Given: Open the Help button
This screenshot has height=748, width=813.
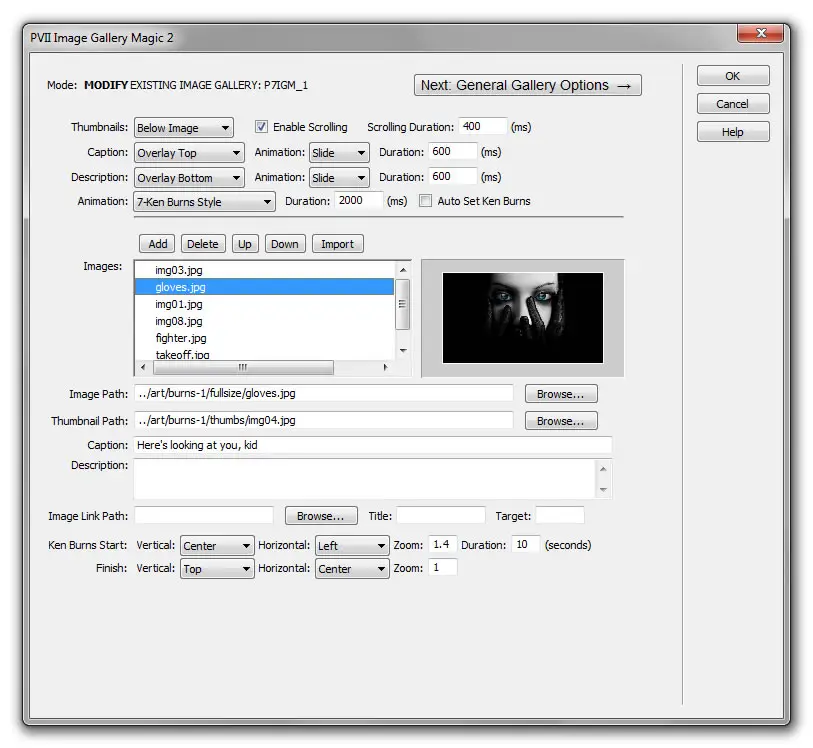Looking at the screenshot, I should tap(733, 132).
